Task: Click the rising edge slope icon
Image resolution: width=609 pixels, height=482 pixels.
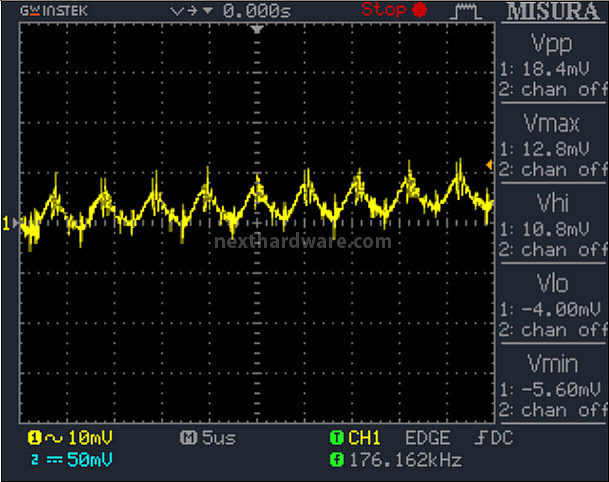Action: [480, 438]
